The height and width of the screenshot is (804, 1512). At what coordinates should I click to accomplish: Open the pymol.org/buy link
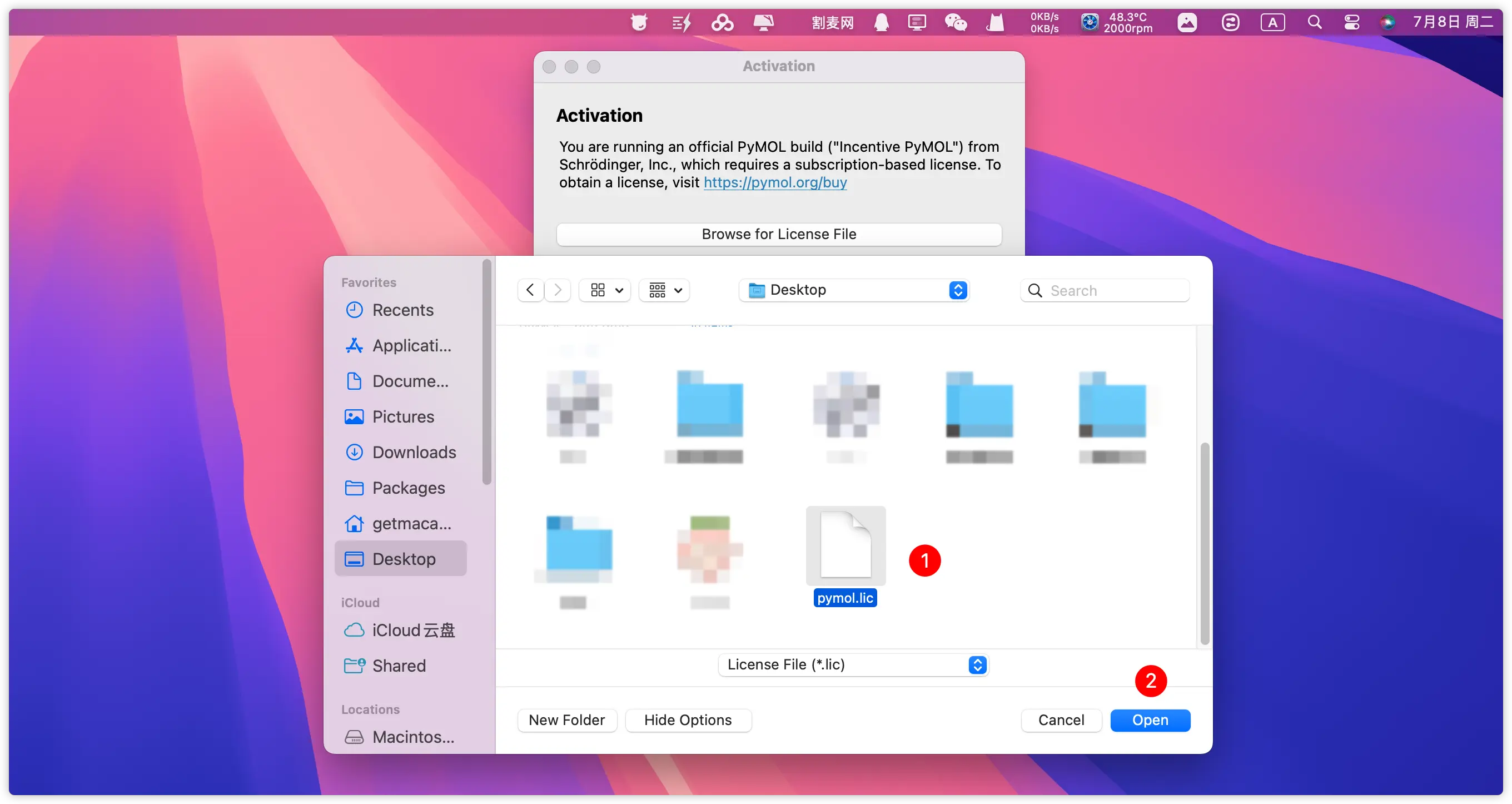point(775,182)
